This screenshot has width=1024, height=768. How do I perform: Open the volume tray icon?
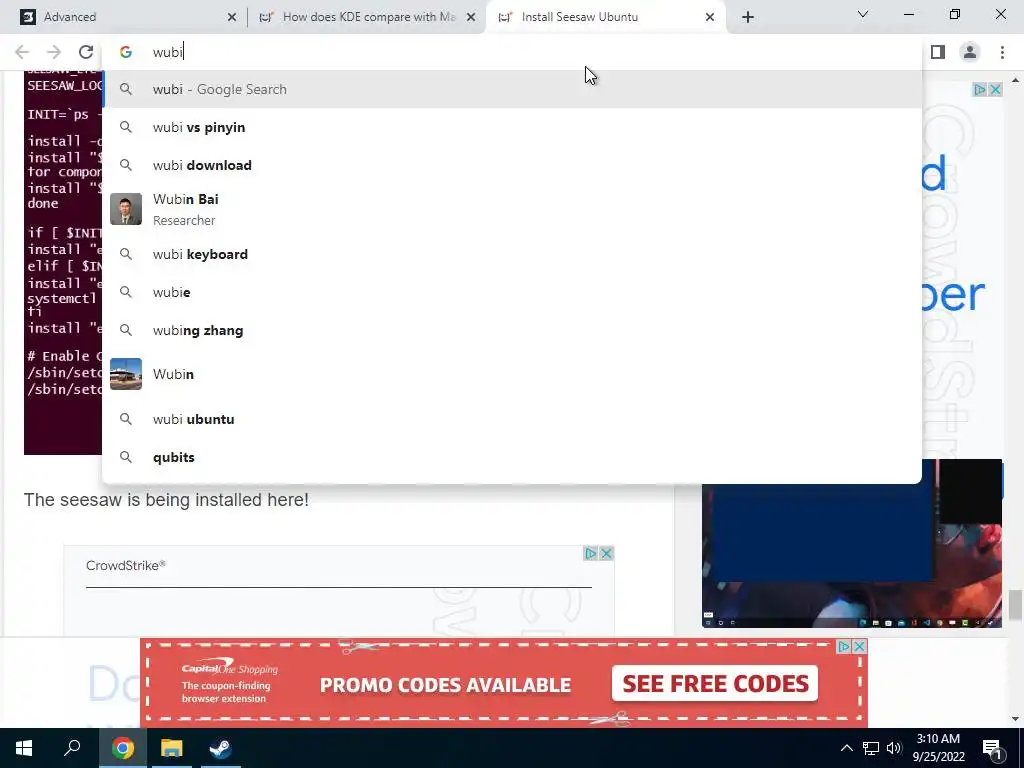coord(894,748)
